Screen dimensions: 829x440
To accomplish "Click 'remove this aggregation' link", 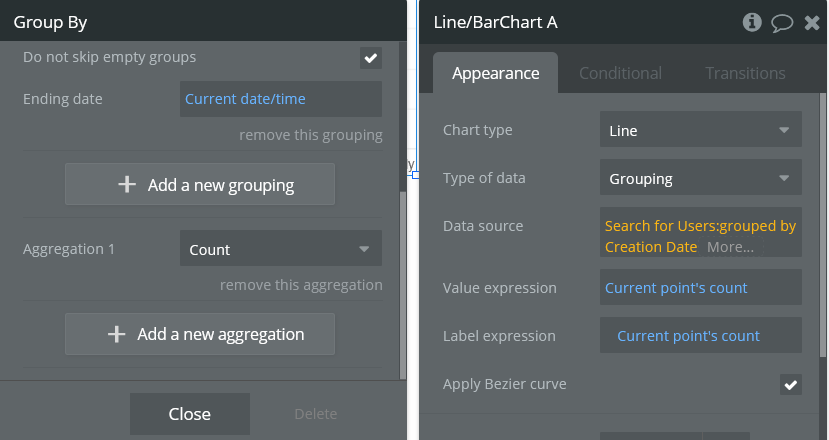I will pos(301,285).
